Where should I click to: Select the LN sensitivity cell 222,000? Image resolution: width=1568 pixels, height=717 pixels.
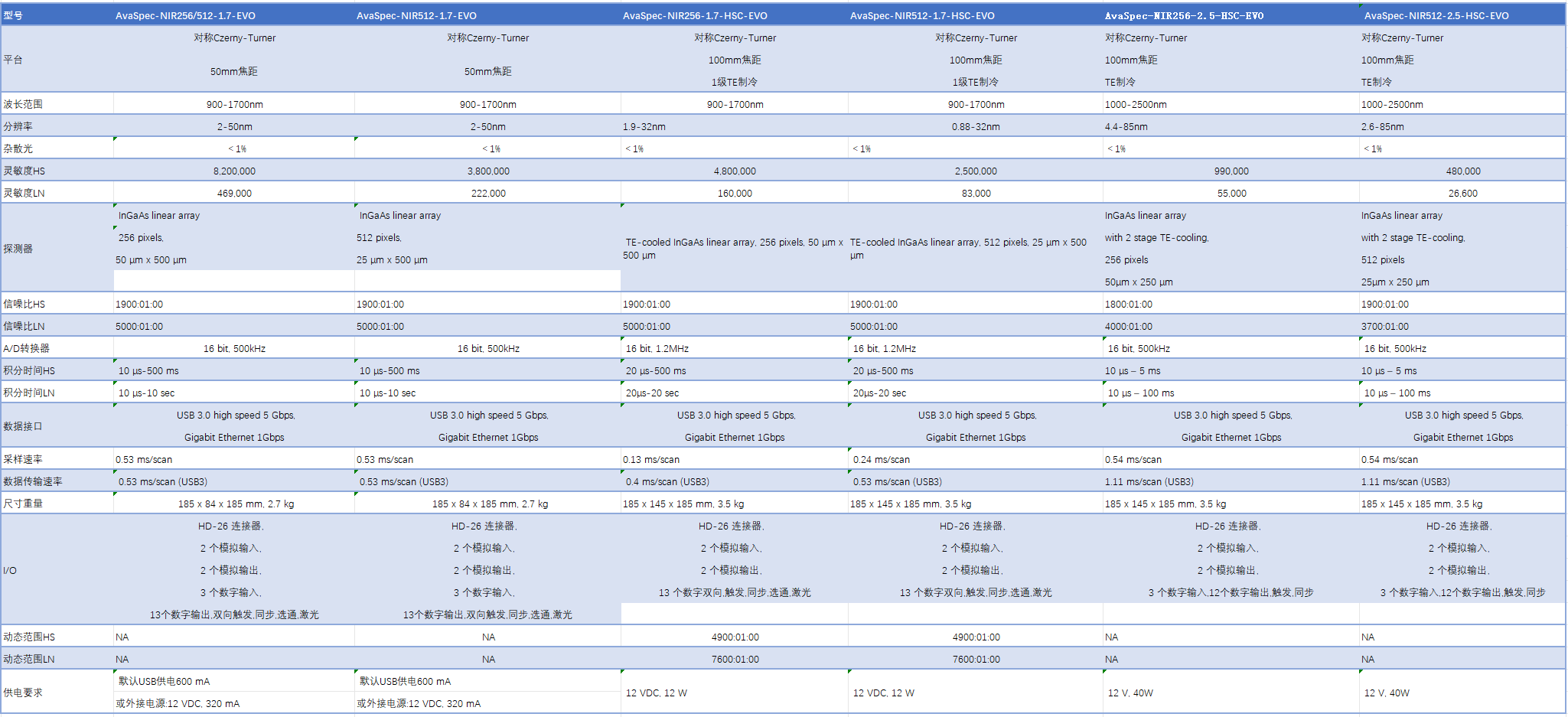coord(487,193)
